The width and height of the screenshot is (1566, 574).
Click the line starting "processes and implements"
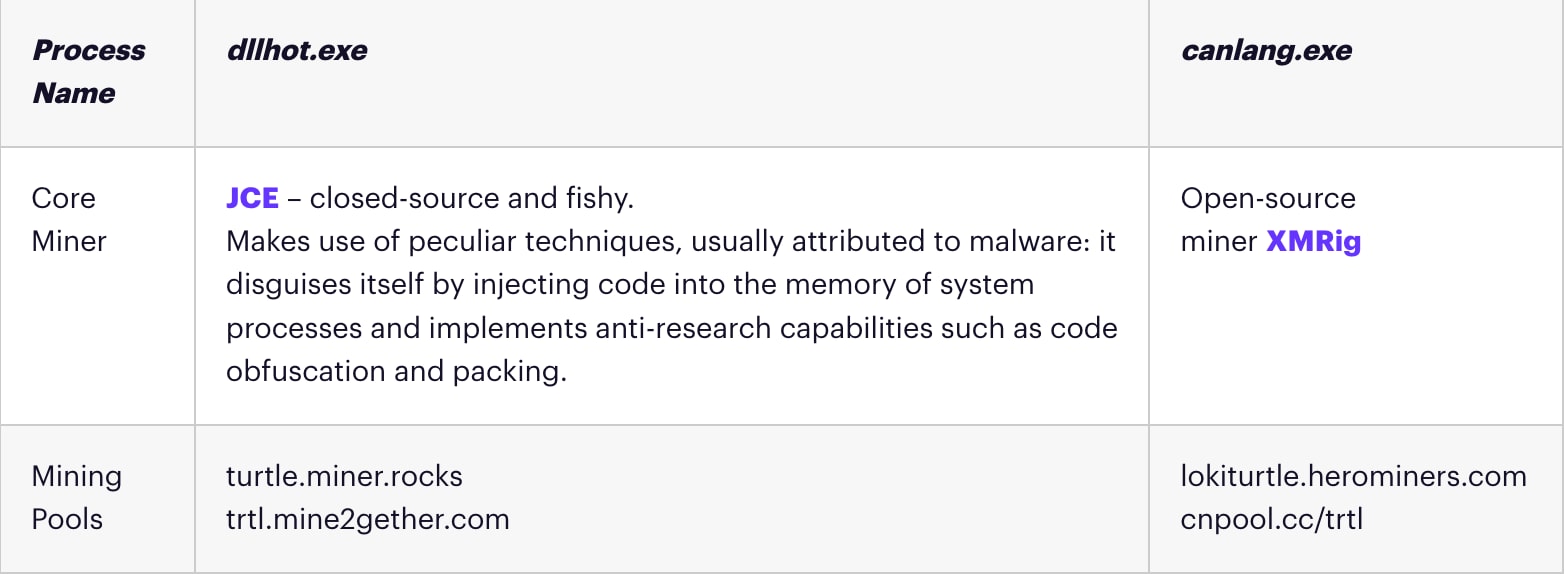671,328
